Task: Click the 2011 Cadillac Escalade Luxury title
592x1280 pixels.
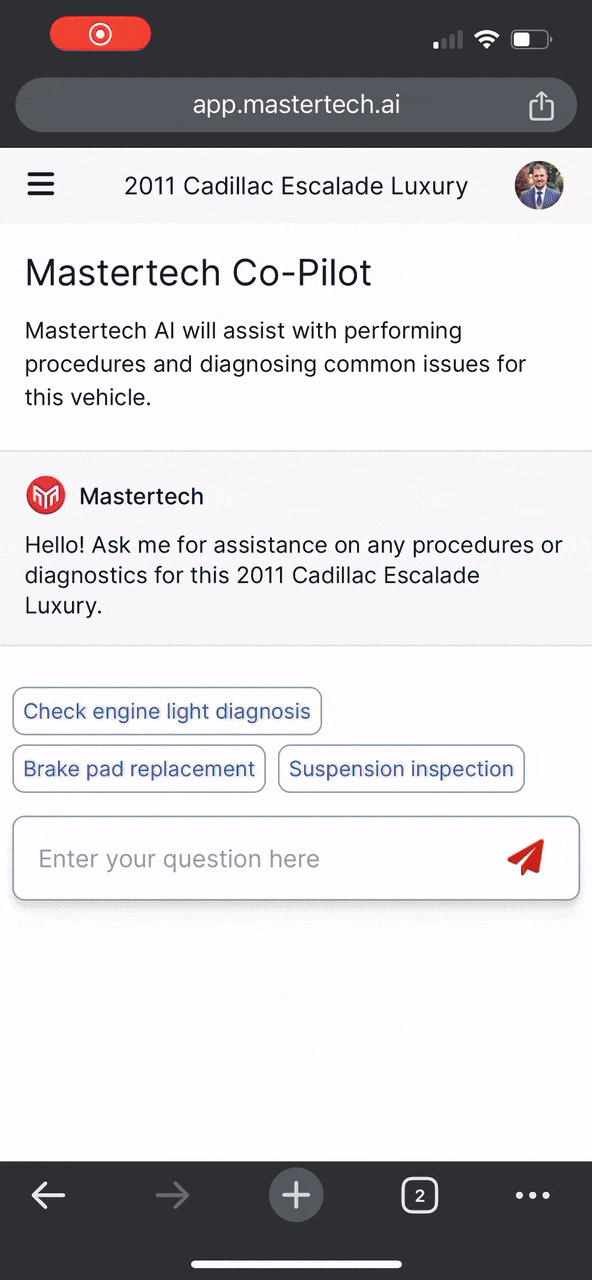Action: 296,186
